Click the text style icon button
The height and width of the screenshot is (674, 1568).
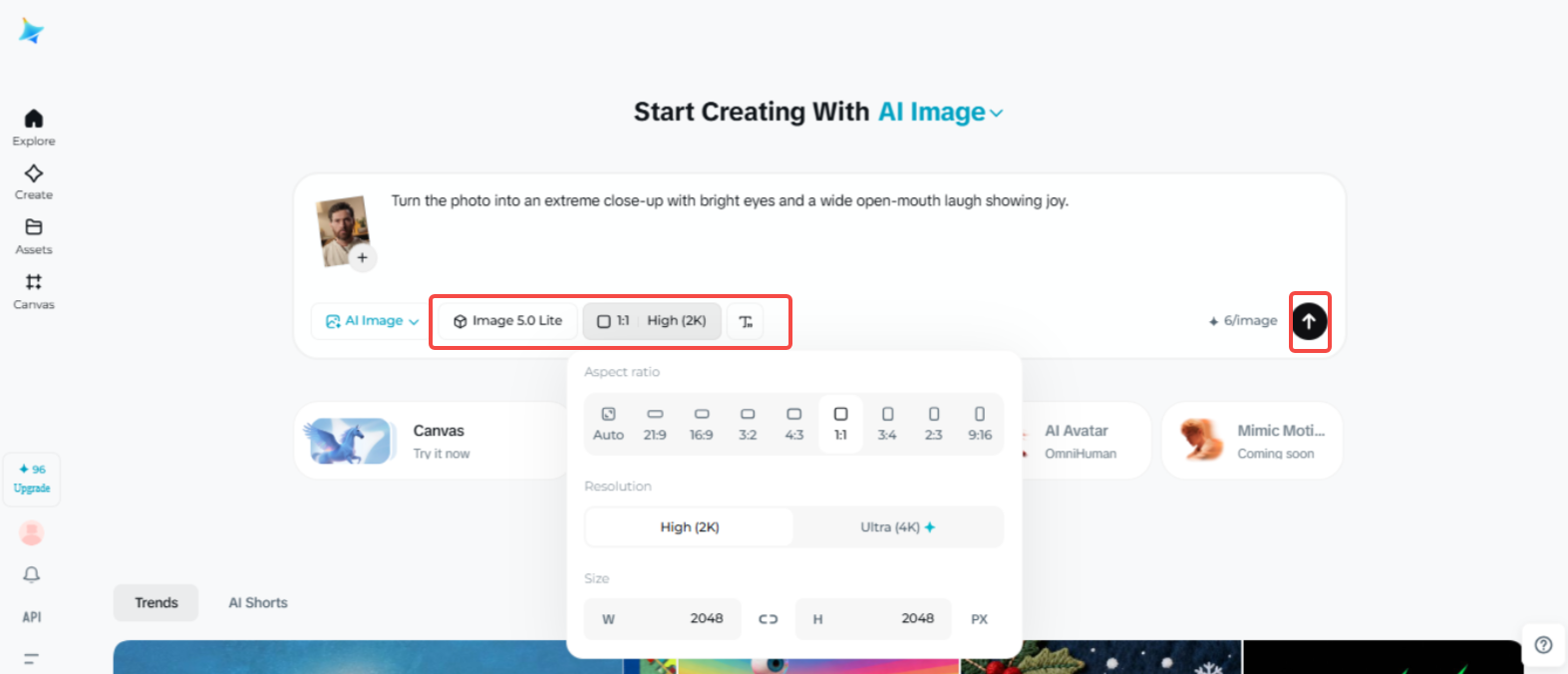pyautogui.click(x=746, y=321)
